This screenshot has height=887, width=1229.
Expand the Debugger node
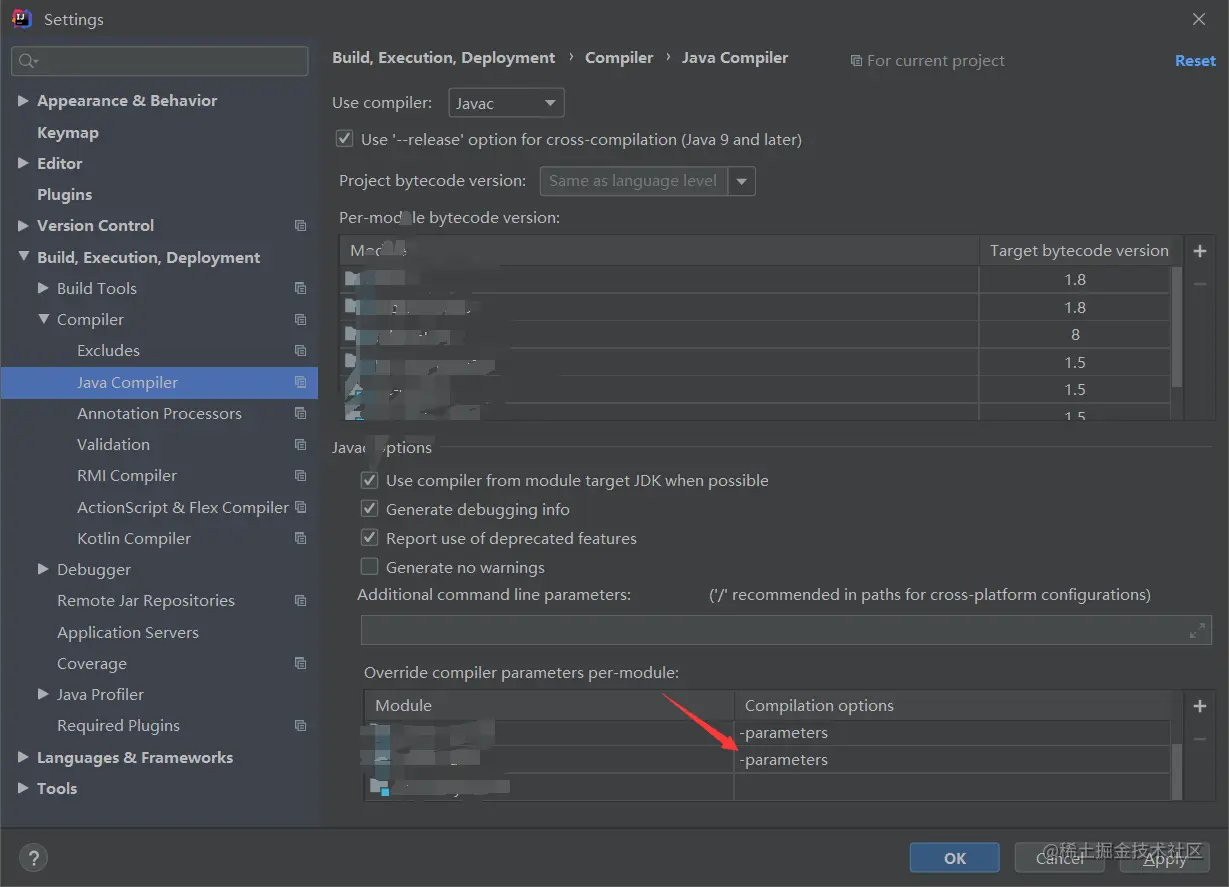pos(43,569)
